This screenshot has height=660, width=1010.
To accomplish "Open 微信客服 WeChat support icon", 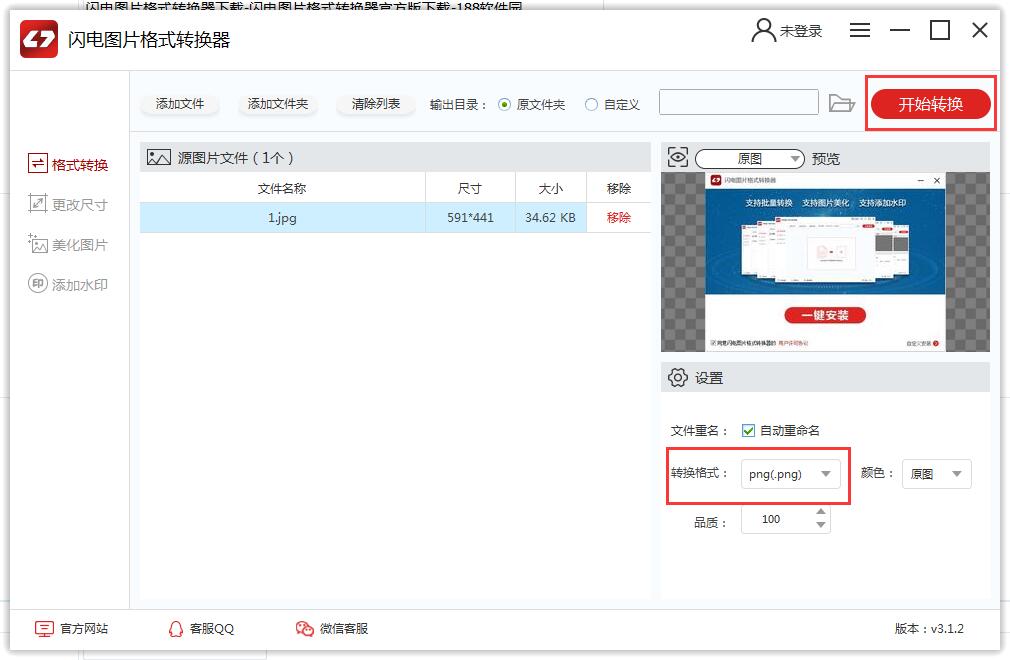I will [305, 629].
